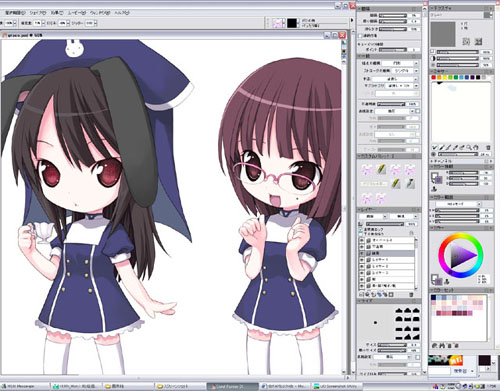Click the clone color rubber stamp icon by color wheel

point(447,282)
